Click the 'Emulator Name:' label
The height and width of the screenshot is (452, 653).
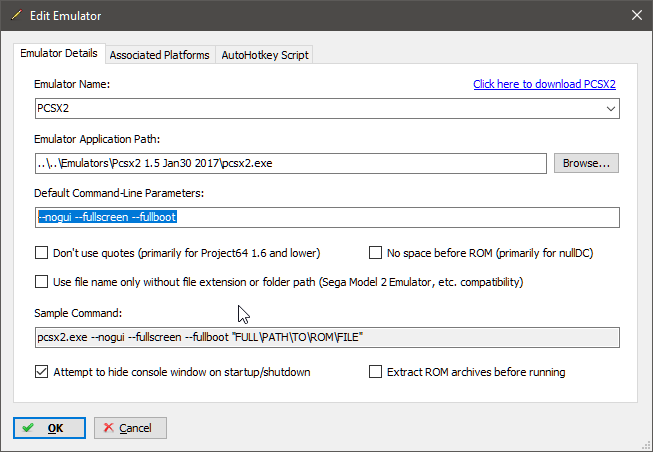pos(72,84)
